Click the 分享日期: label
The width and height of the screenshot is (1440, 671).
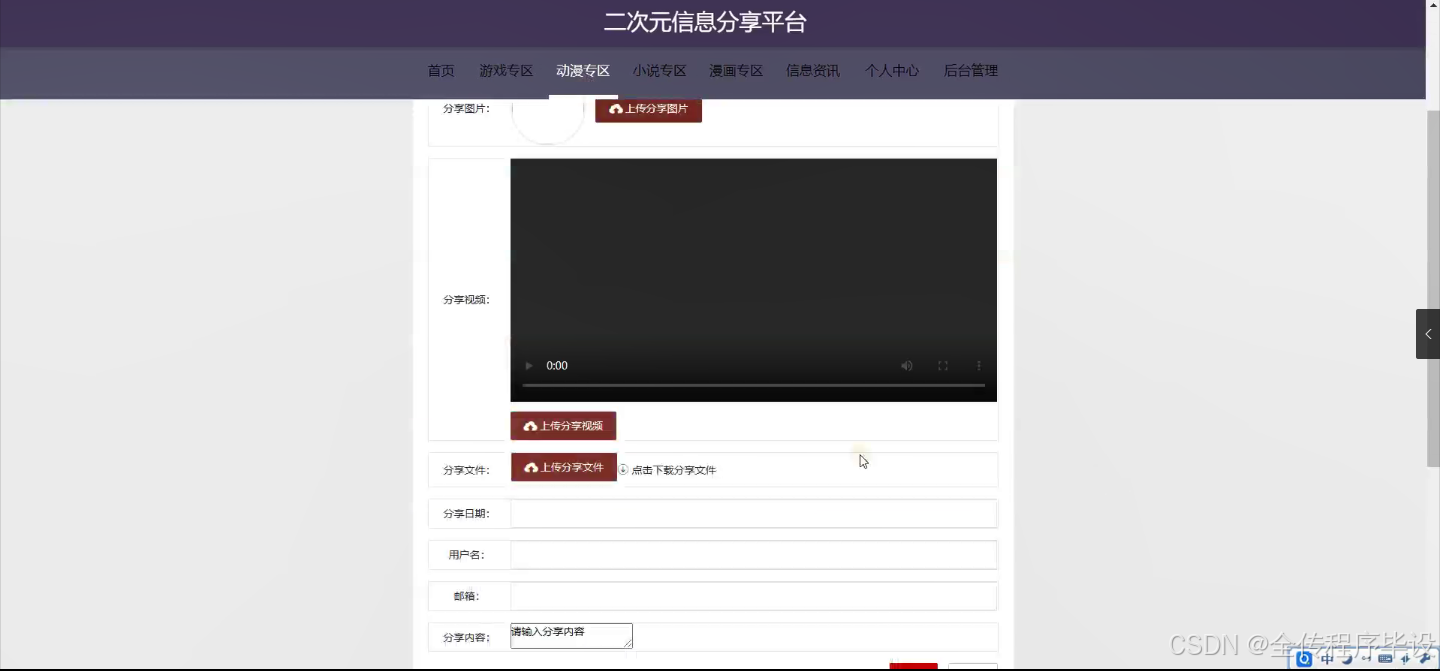coord(467,514)
